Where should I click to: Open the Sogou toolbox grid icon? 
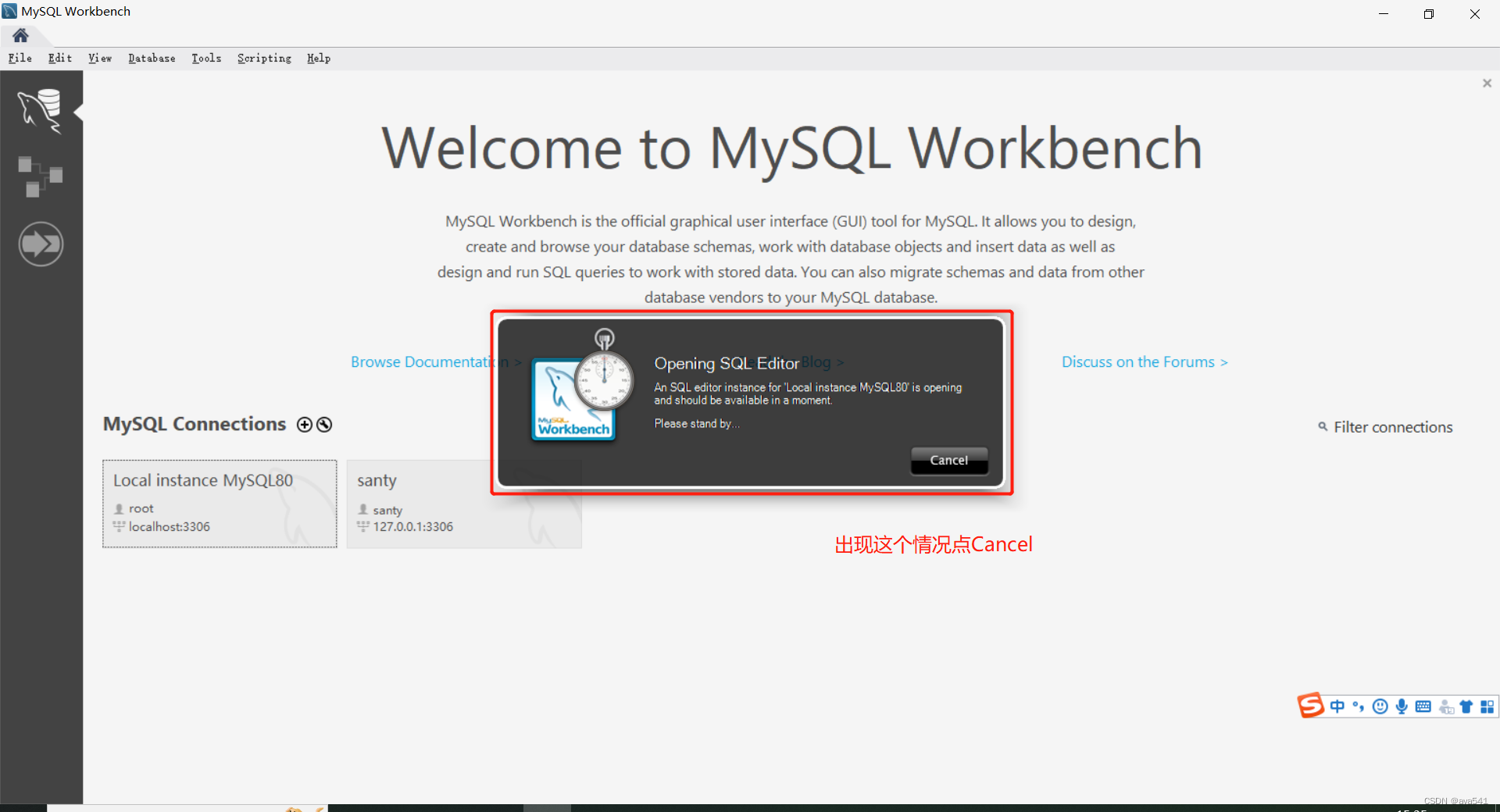1487,706
